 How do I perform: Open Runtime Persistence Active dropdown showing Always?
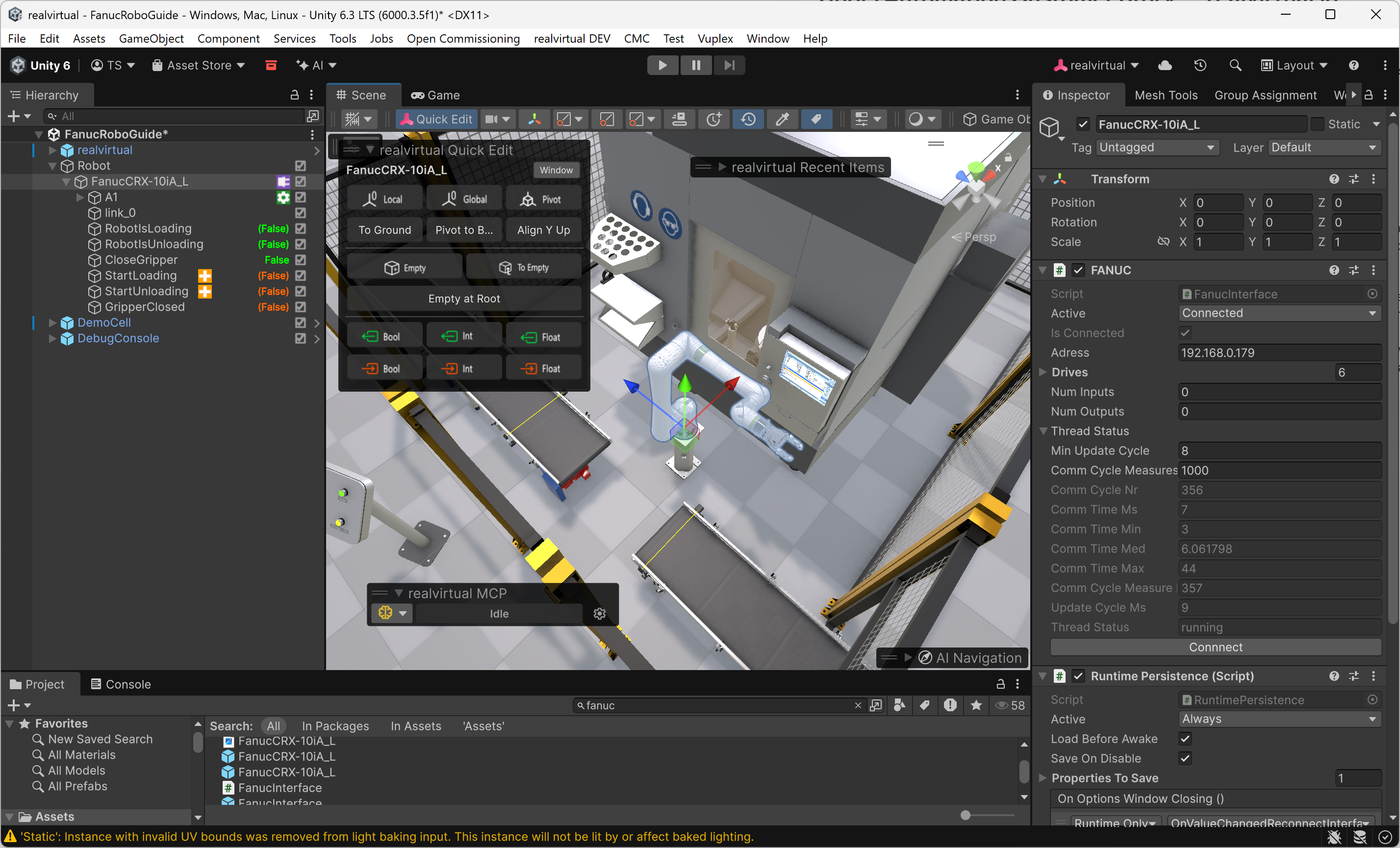(x=1279, y=719)
